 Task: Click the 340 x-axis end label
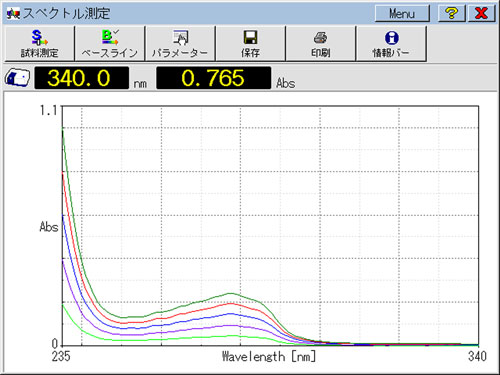tap(477, 356)
